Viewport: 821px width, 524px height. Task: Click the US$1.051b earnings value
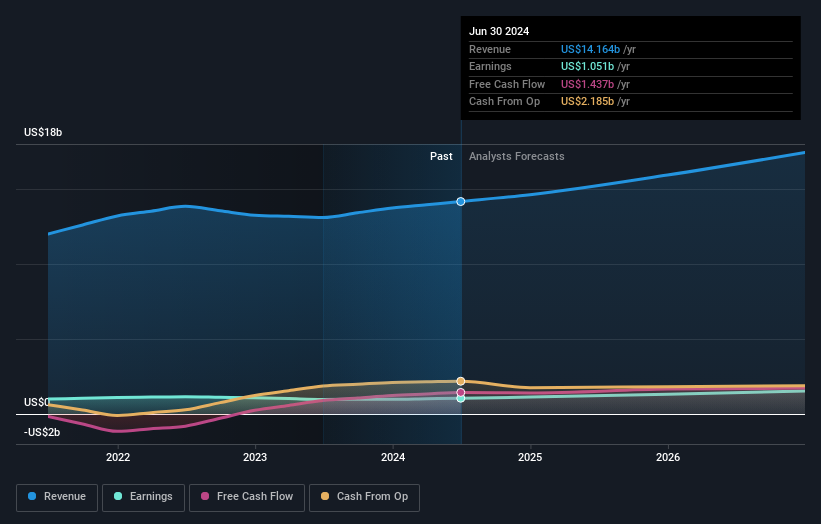click(587, 66)
